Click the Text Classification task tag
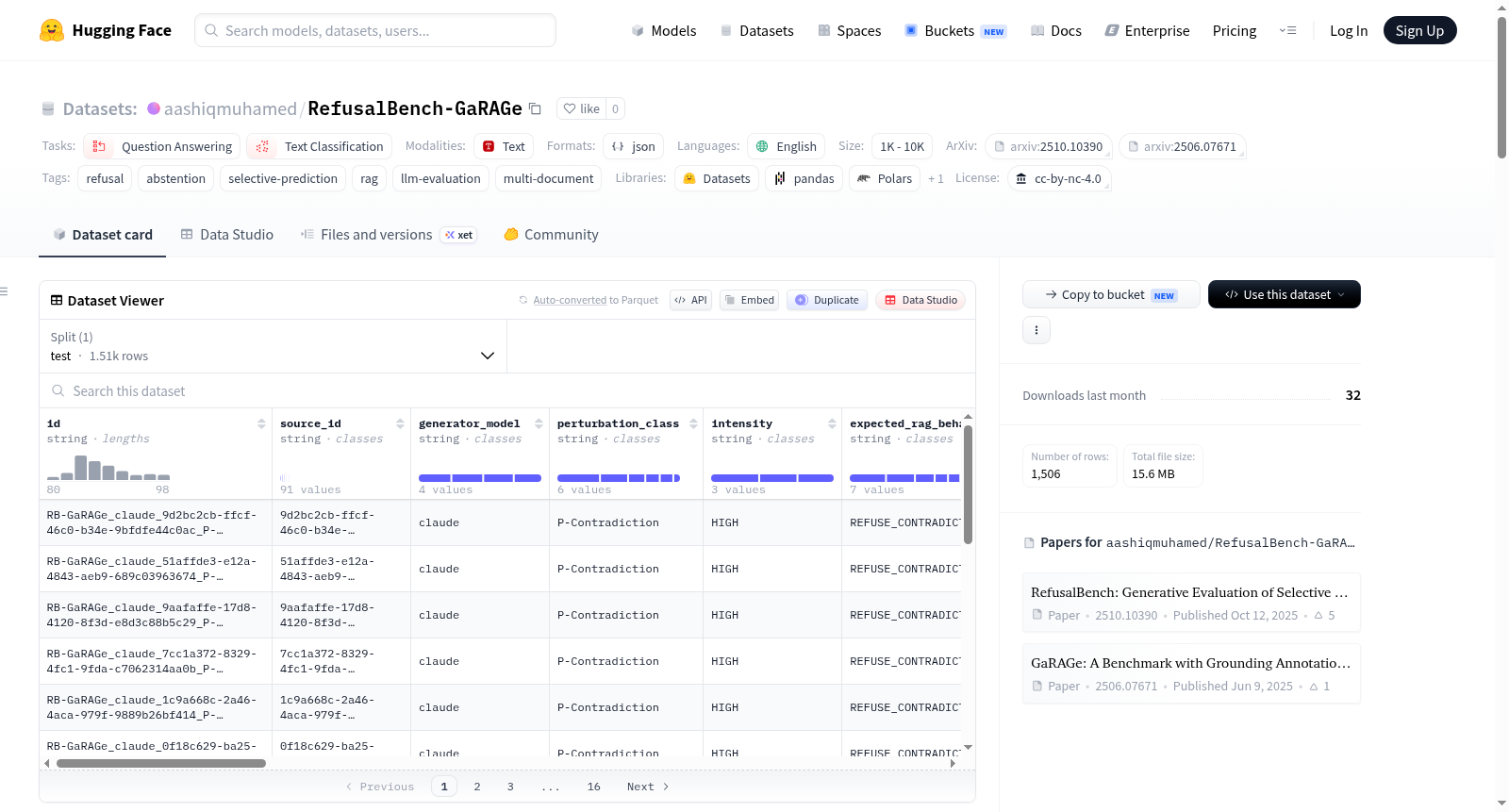Screen dimensions: 1509x812 [319, 146]
